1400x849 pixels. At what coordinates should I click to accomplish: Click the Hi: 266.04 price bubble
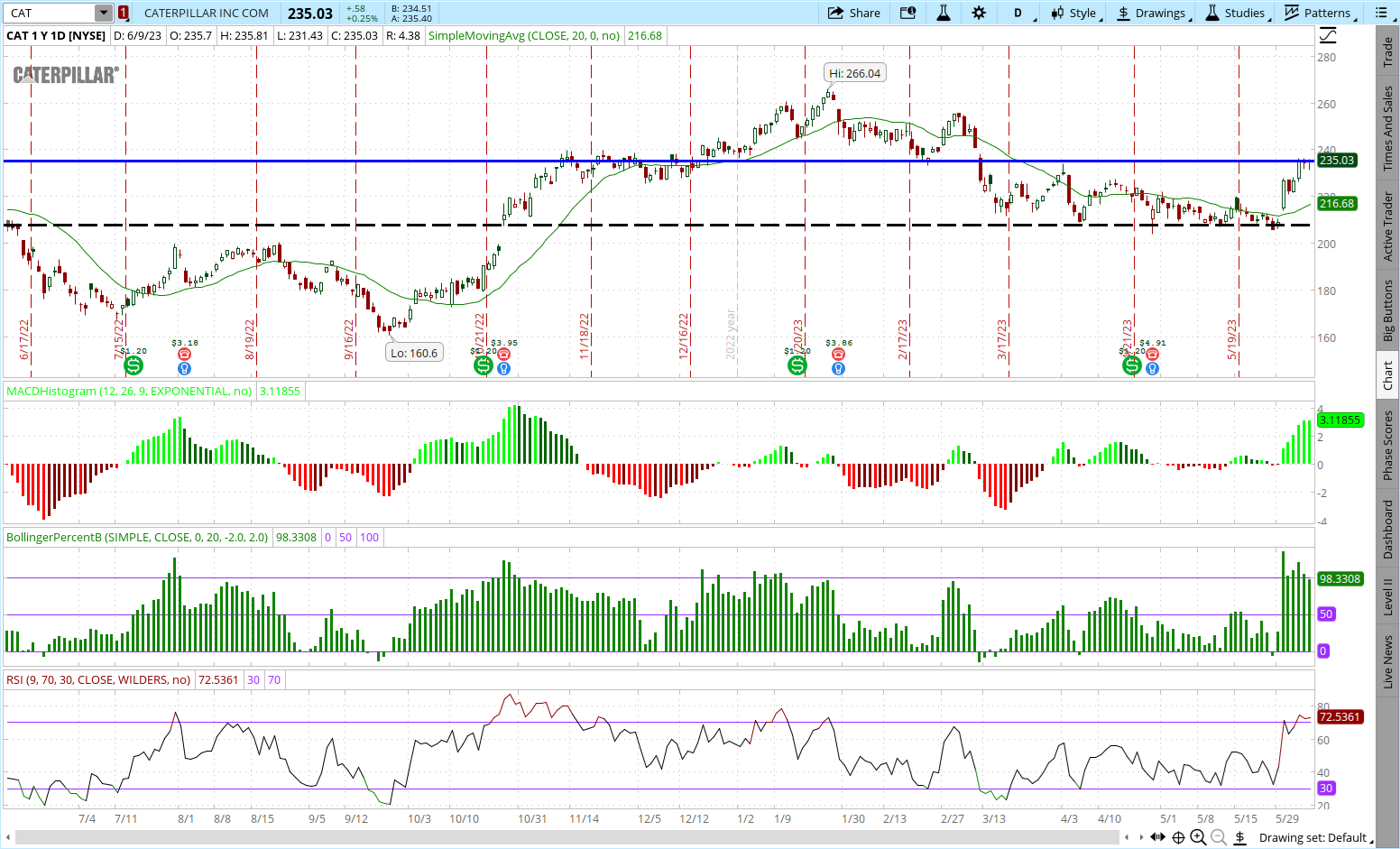click(x=855, y=73)
